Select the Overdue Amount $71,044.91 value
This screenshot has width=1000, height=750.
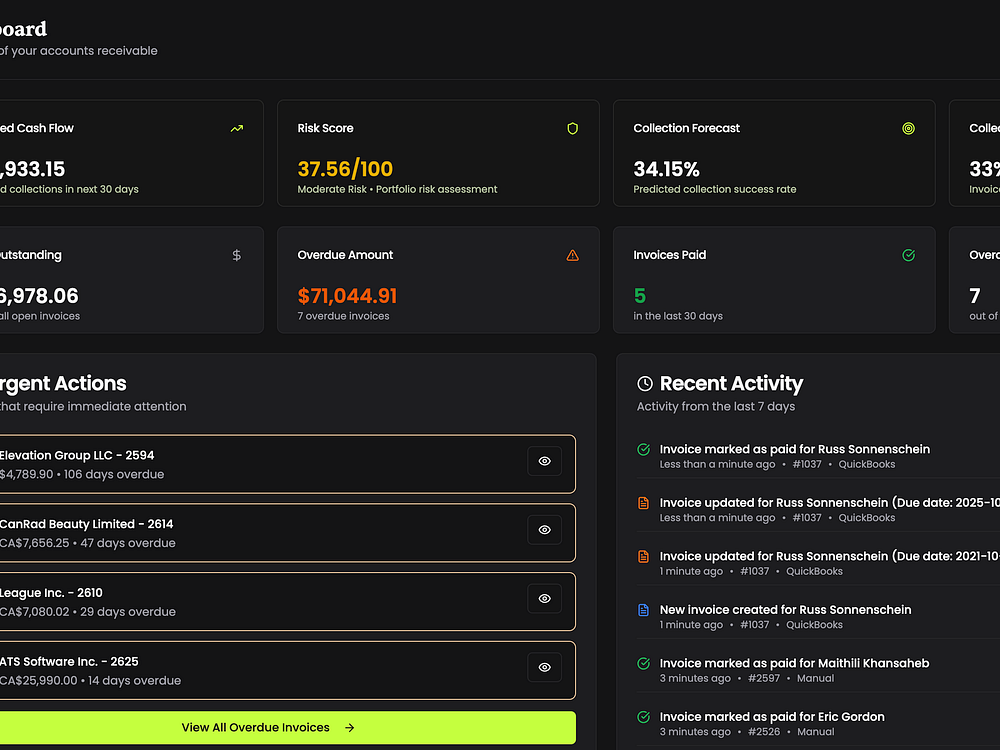[x=347, y=296]
